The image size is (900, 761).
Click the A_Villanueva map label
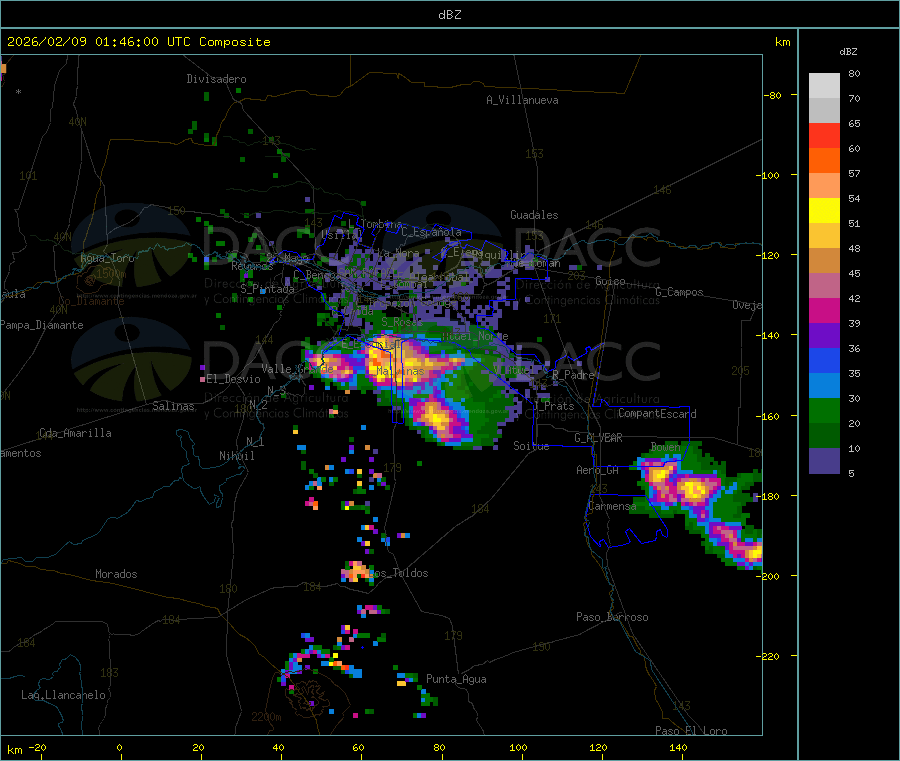click(x=522, y=100)
